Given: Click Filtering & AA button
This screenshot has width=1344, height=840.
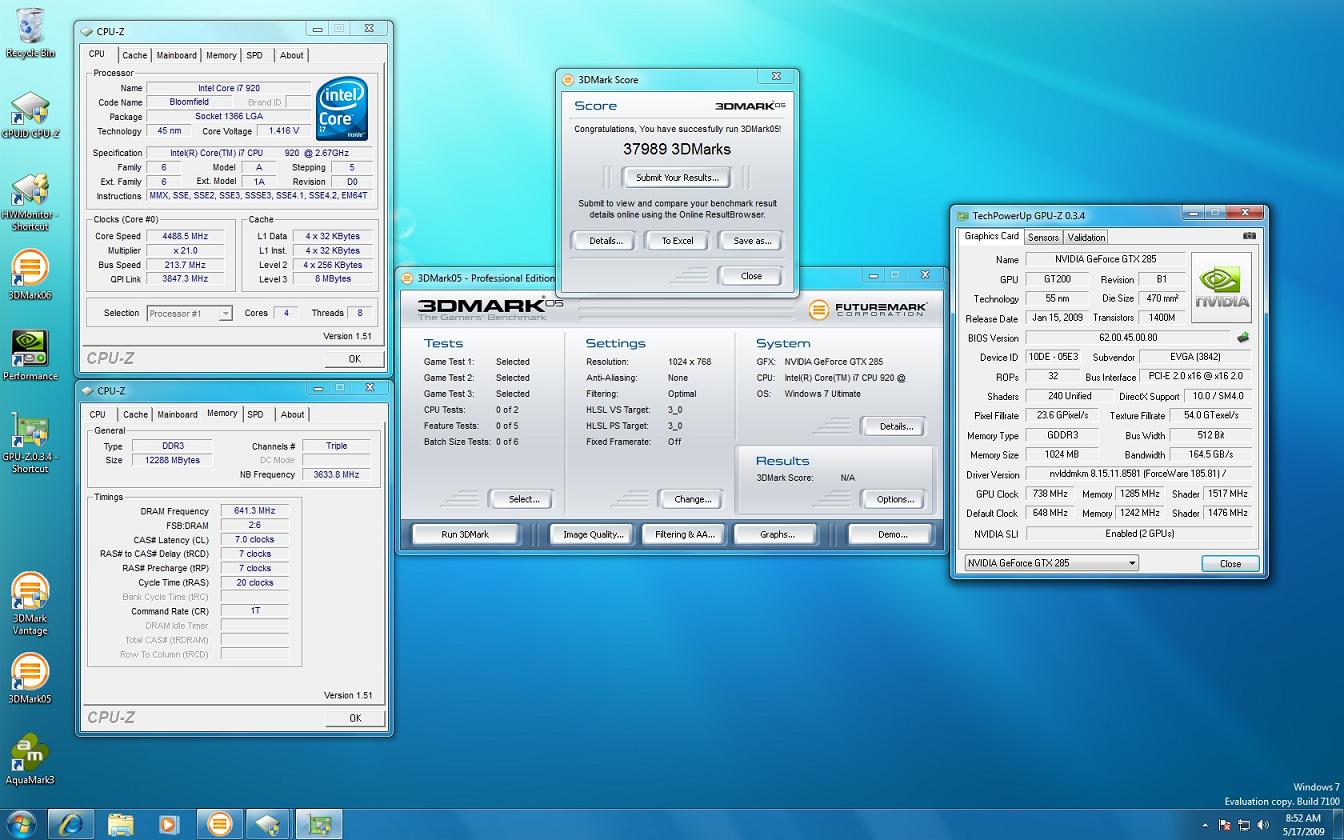Looking at the screenshot, I should [684, 534].
